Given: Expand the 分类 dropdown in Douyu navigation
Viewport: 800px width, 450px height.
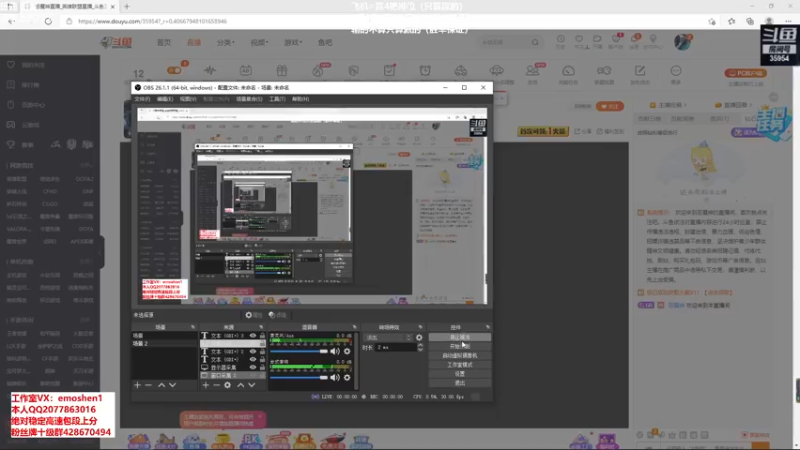Looking at the screenshot, I should (x=225, y=42).
